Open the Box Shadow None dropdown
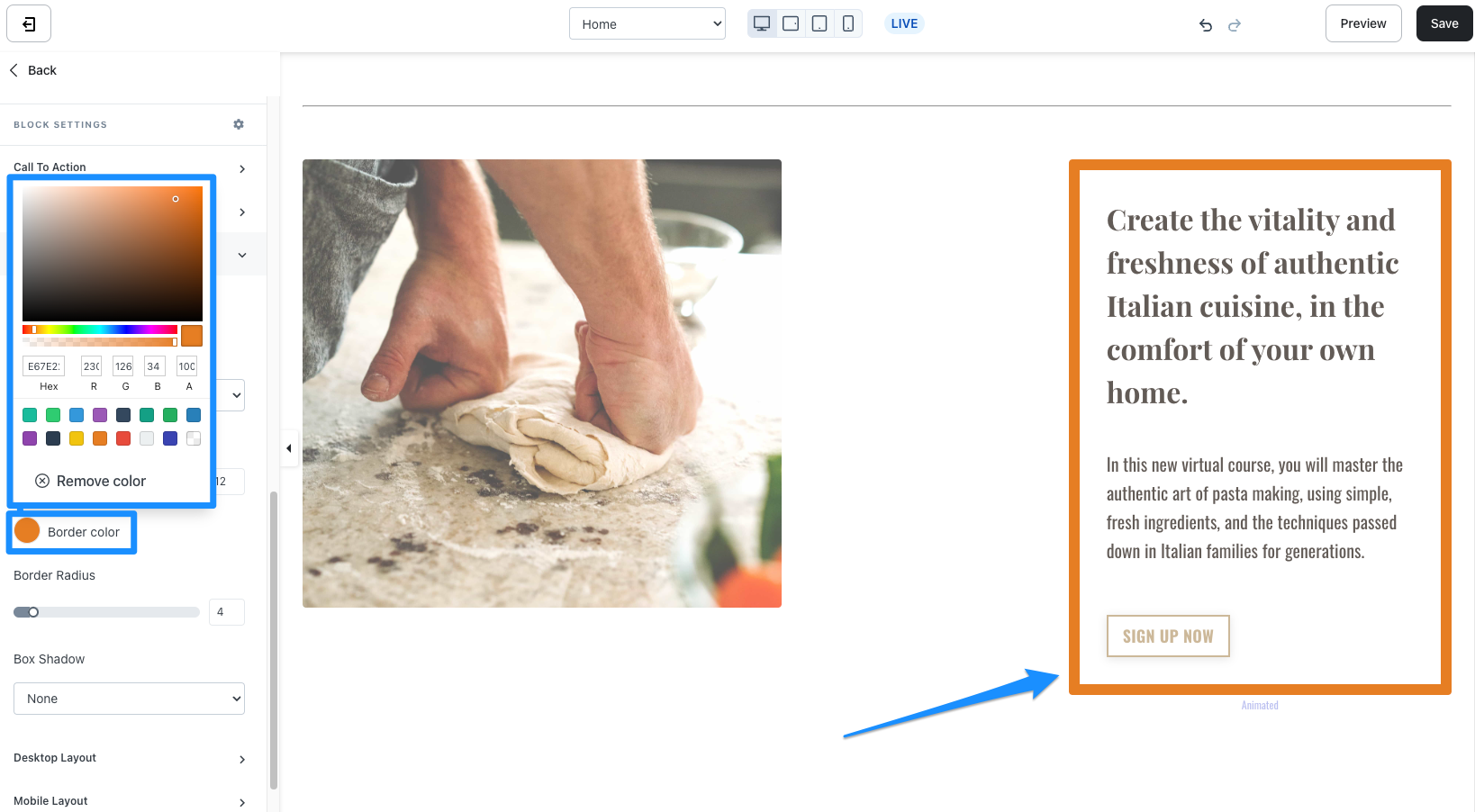Viewport: 1475px width, 812px height. tap(129, 699)
